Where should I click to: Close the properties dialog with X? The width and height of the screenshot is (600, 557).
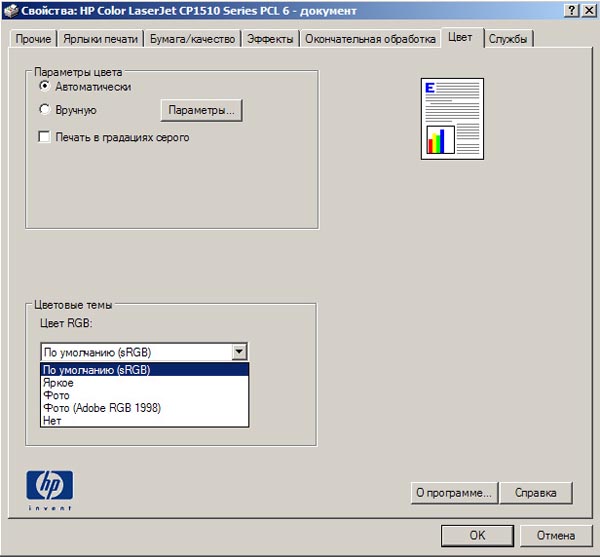tap(589, 10)
